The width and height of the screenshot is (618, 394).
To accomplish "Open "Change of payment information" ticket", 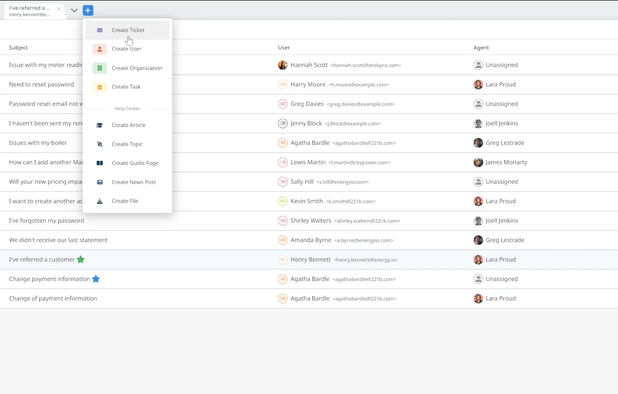I will tap(53, 298).
